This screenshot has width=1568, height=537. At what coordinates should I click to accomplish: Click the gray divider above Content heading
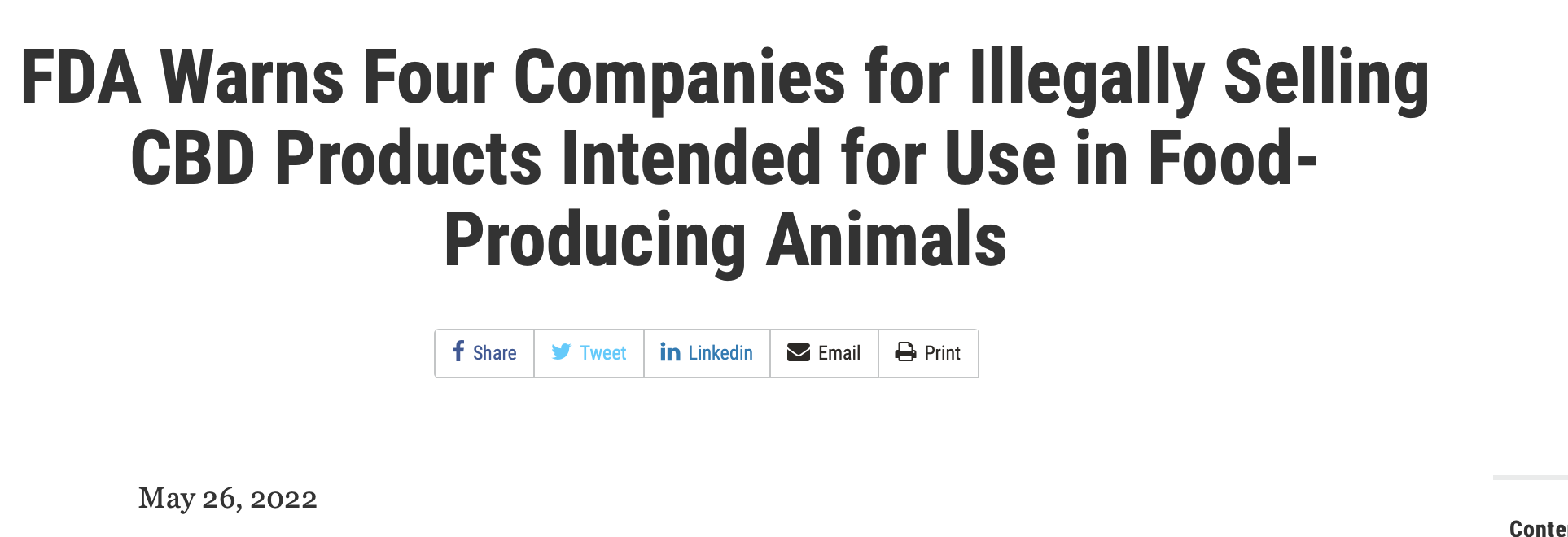[x=1530, y=478]
